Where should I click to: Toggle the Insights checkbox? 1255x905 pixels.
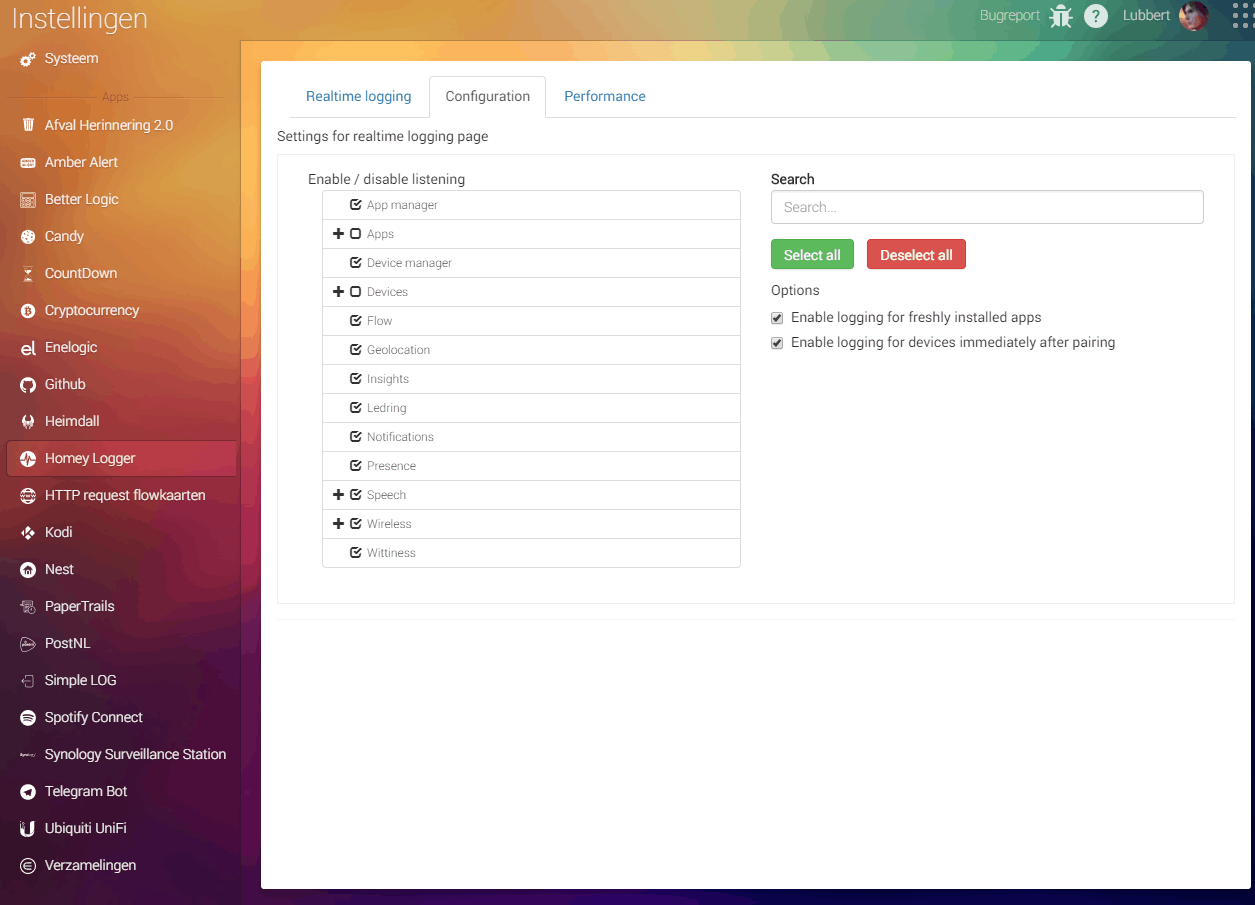(x=356, y=378)
